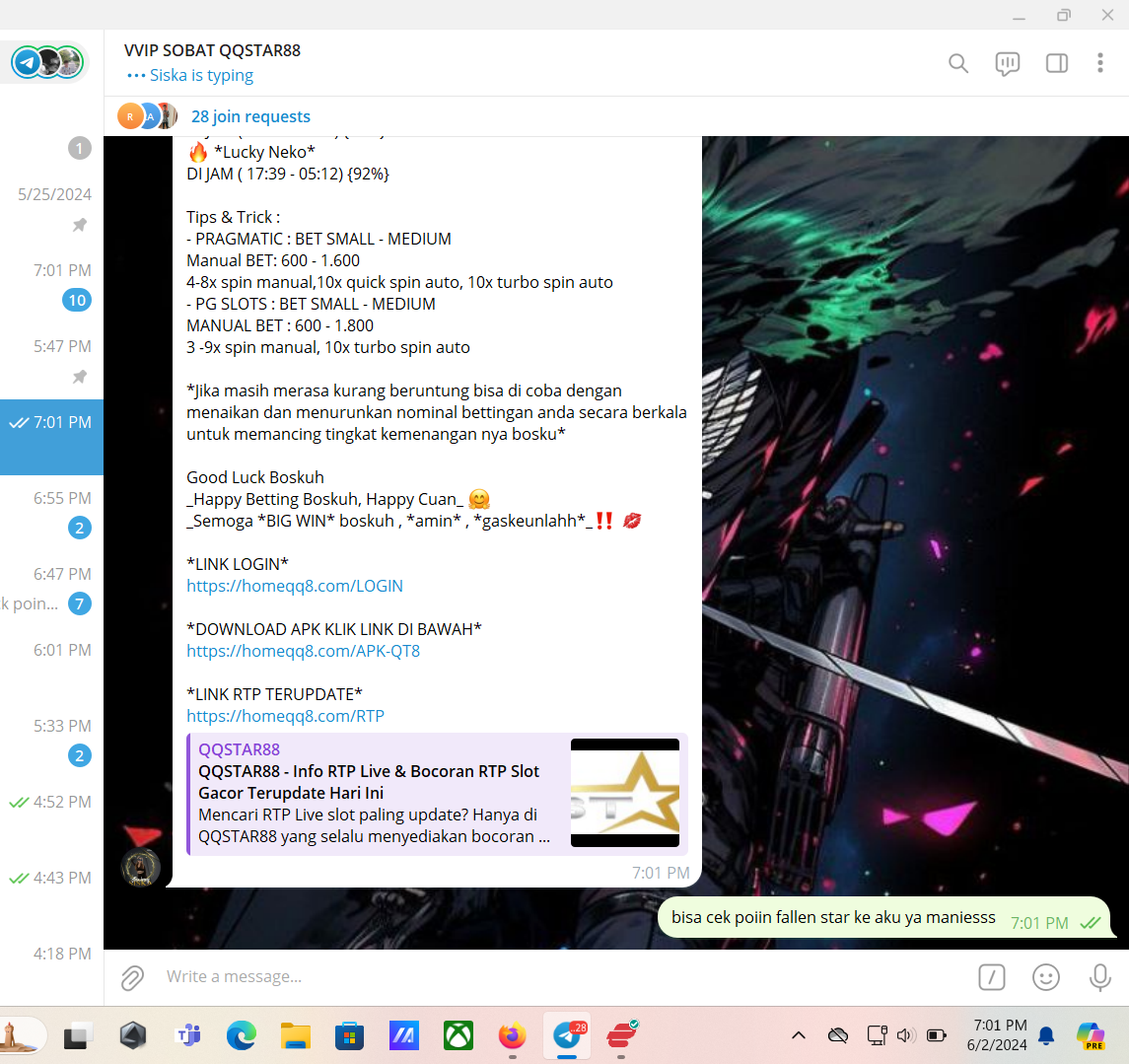Screen dimensions: 1129x1064
Task: Open volume control in system tray
Action: point(906,1036)
